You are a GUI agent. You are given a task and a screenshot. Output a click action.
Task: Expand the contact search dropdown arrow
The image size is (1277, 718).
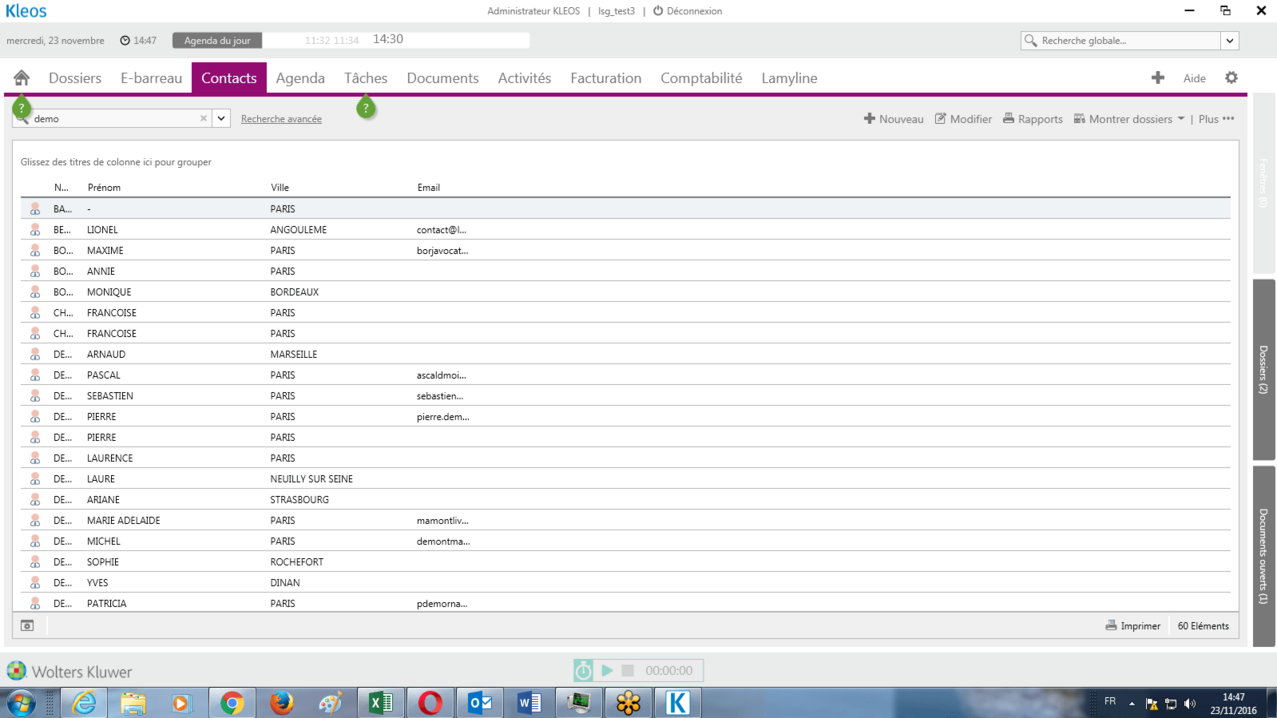coord(221,118)
